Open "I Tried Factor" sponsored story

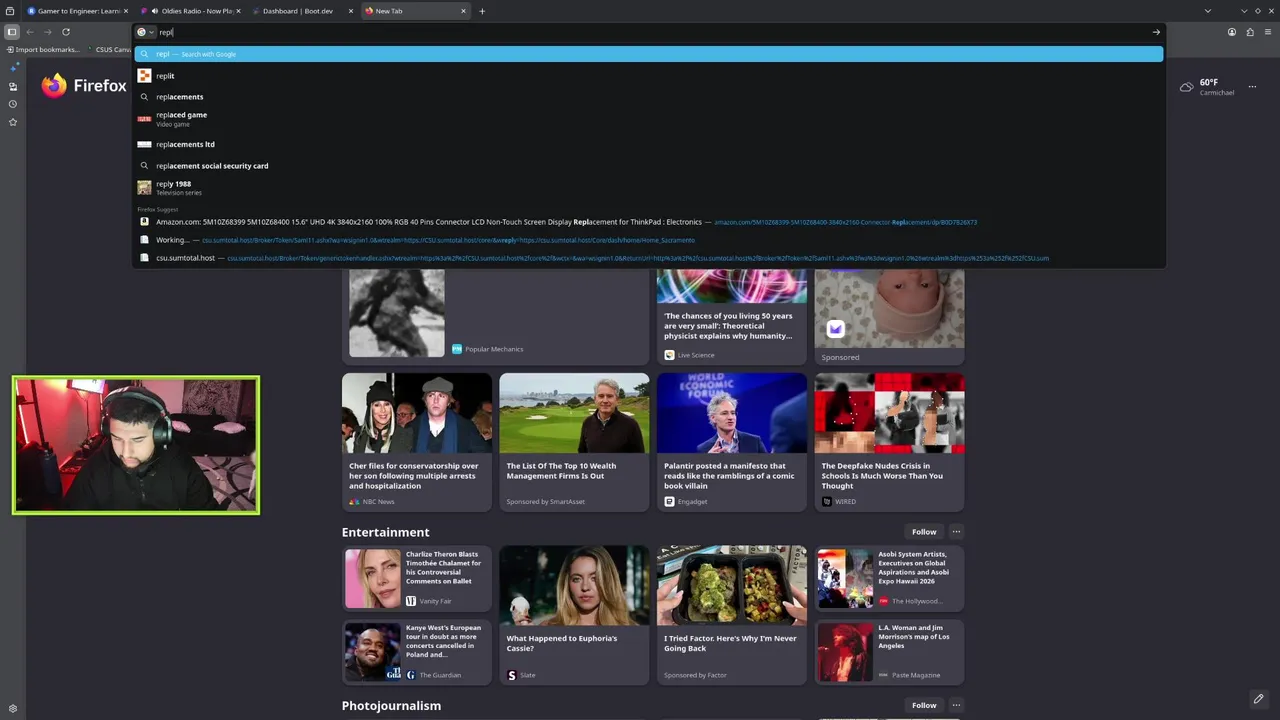731,615
